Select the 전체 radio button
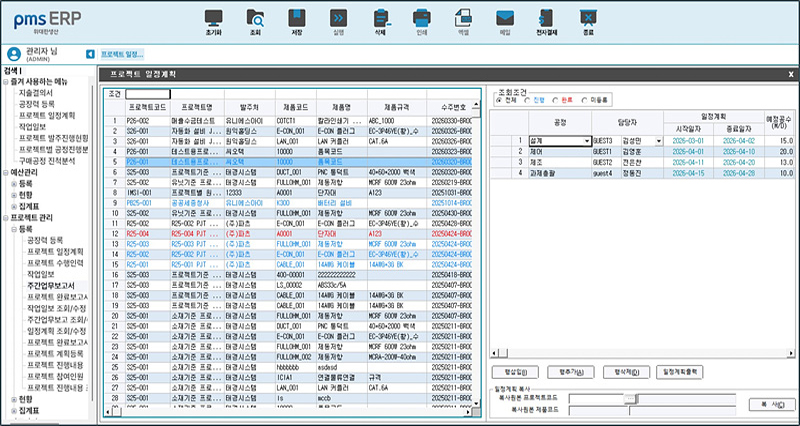The width and height of the screenshot is (800, 426). click(500, 101)
